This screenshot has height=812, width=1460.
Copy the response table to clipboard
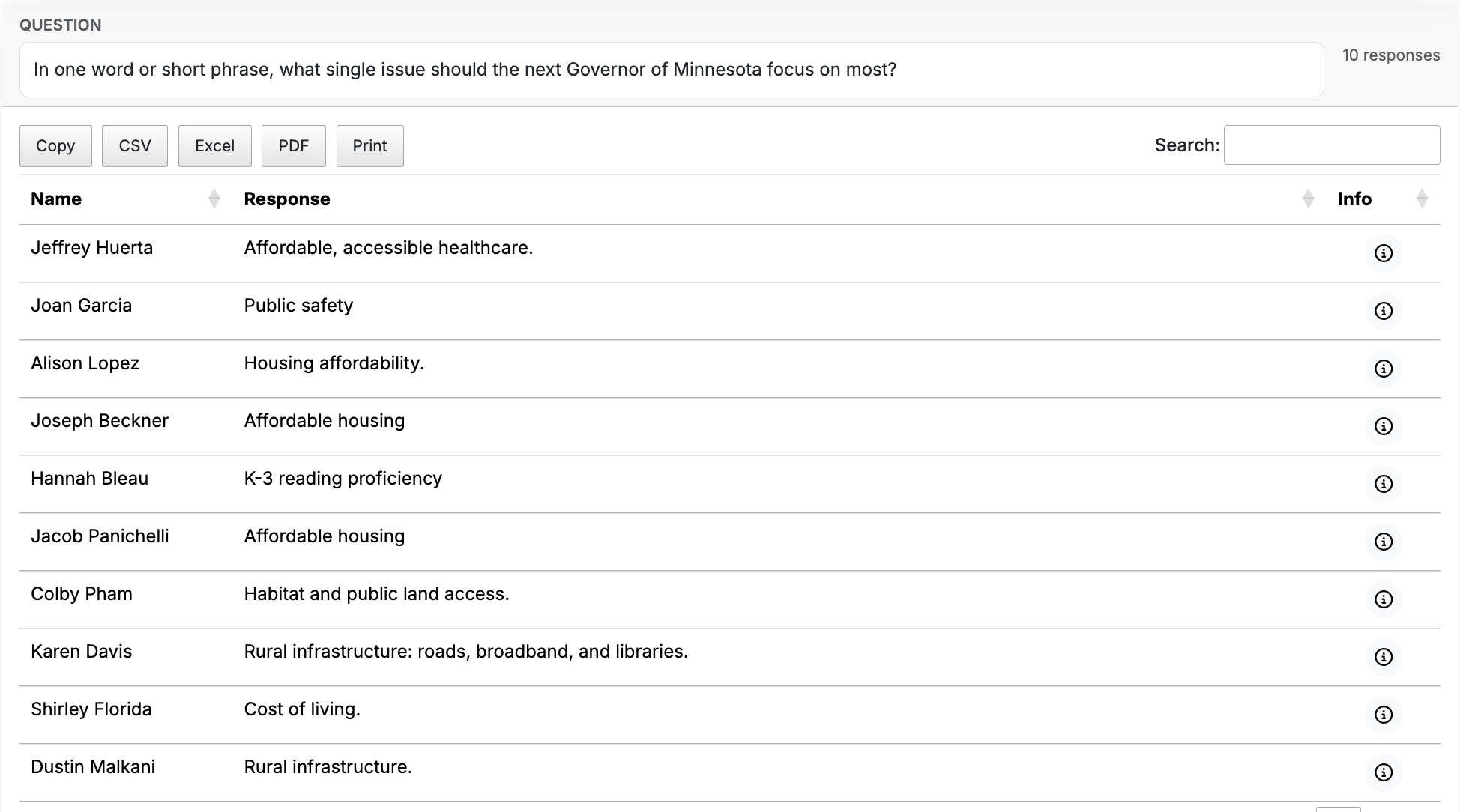click(55, 145)
